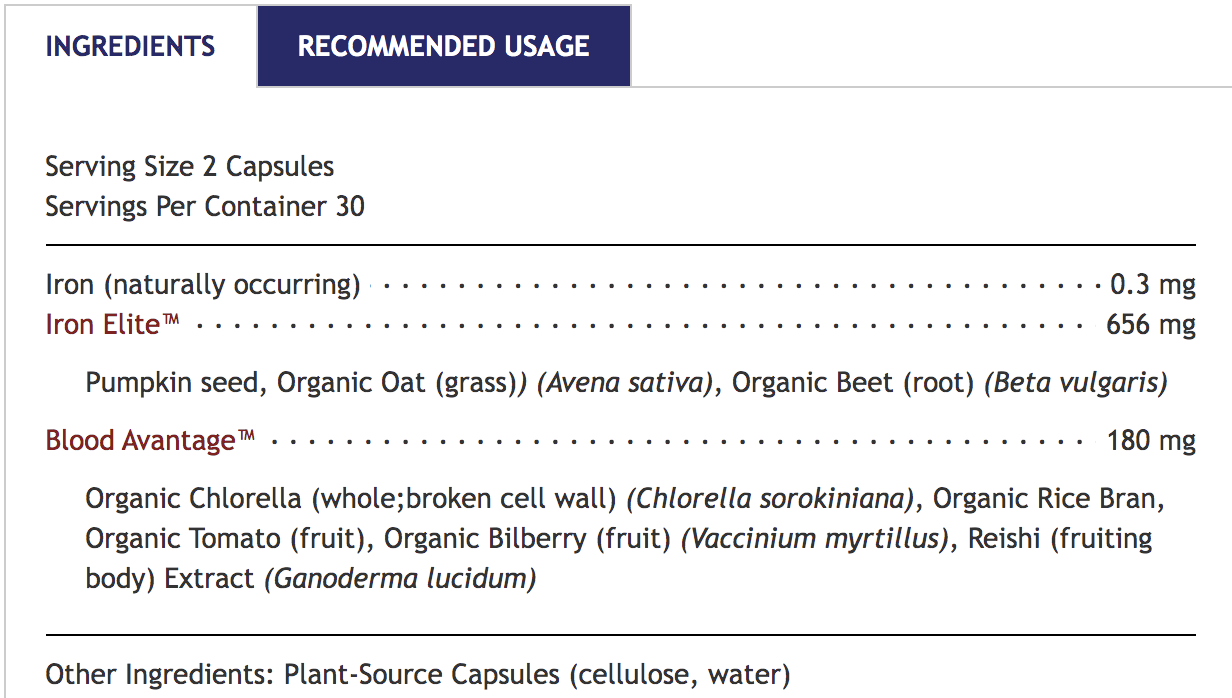
Task: Select the Servings Per Container 30 line
Action: 205,206
